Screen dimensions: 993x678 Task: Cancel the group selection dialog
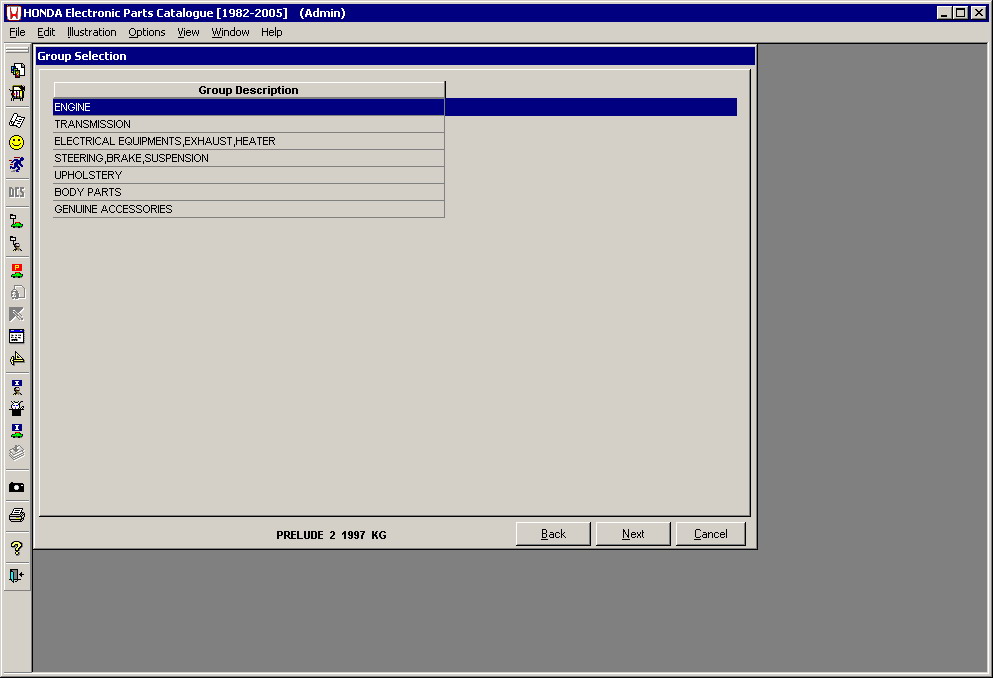tap(710, 534)
